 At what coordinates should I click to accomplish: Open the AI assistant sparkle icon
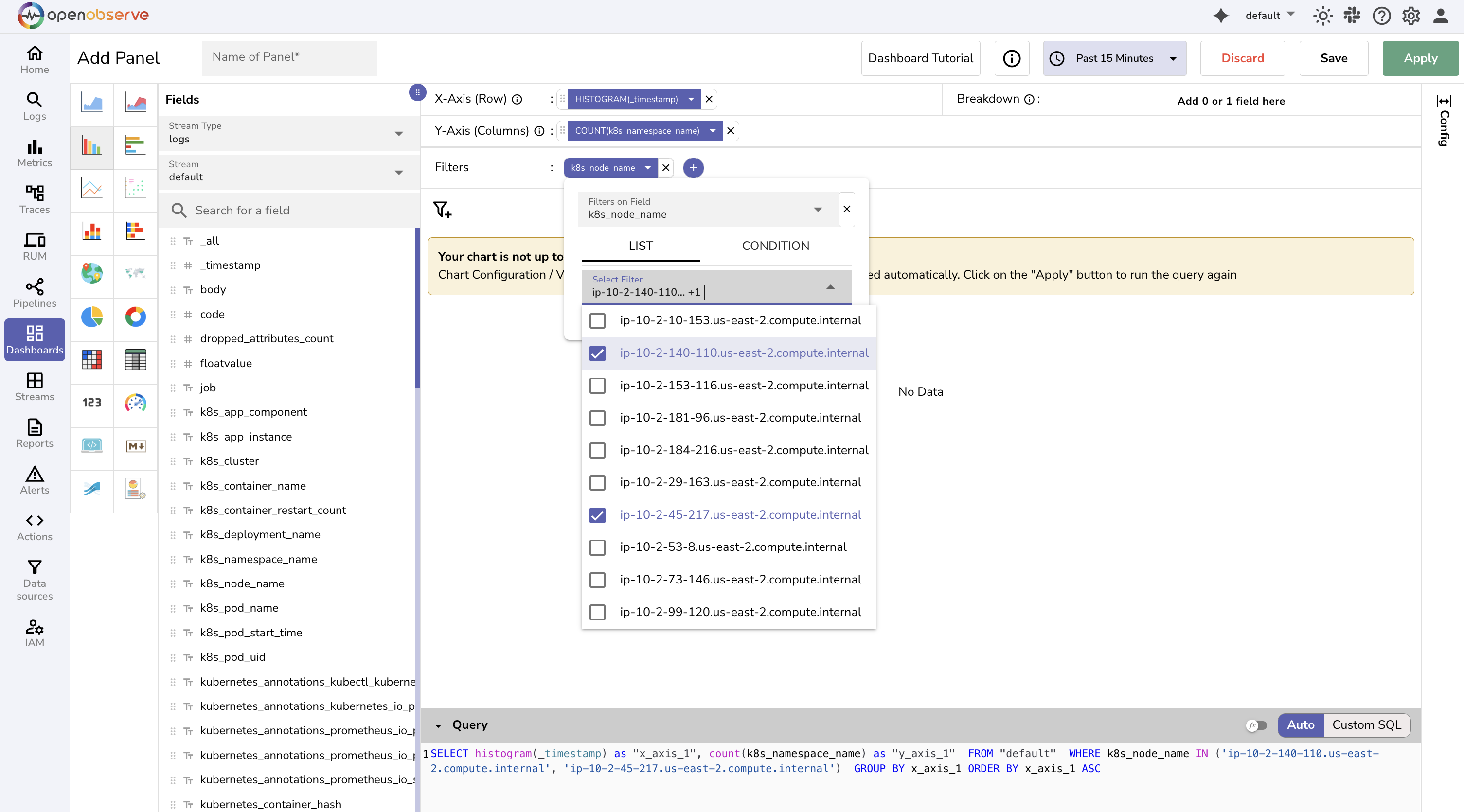click(x=1221, y=16)
